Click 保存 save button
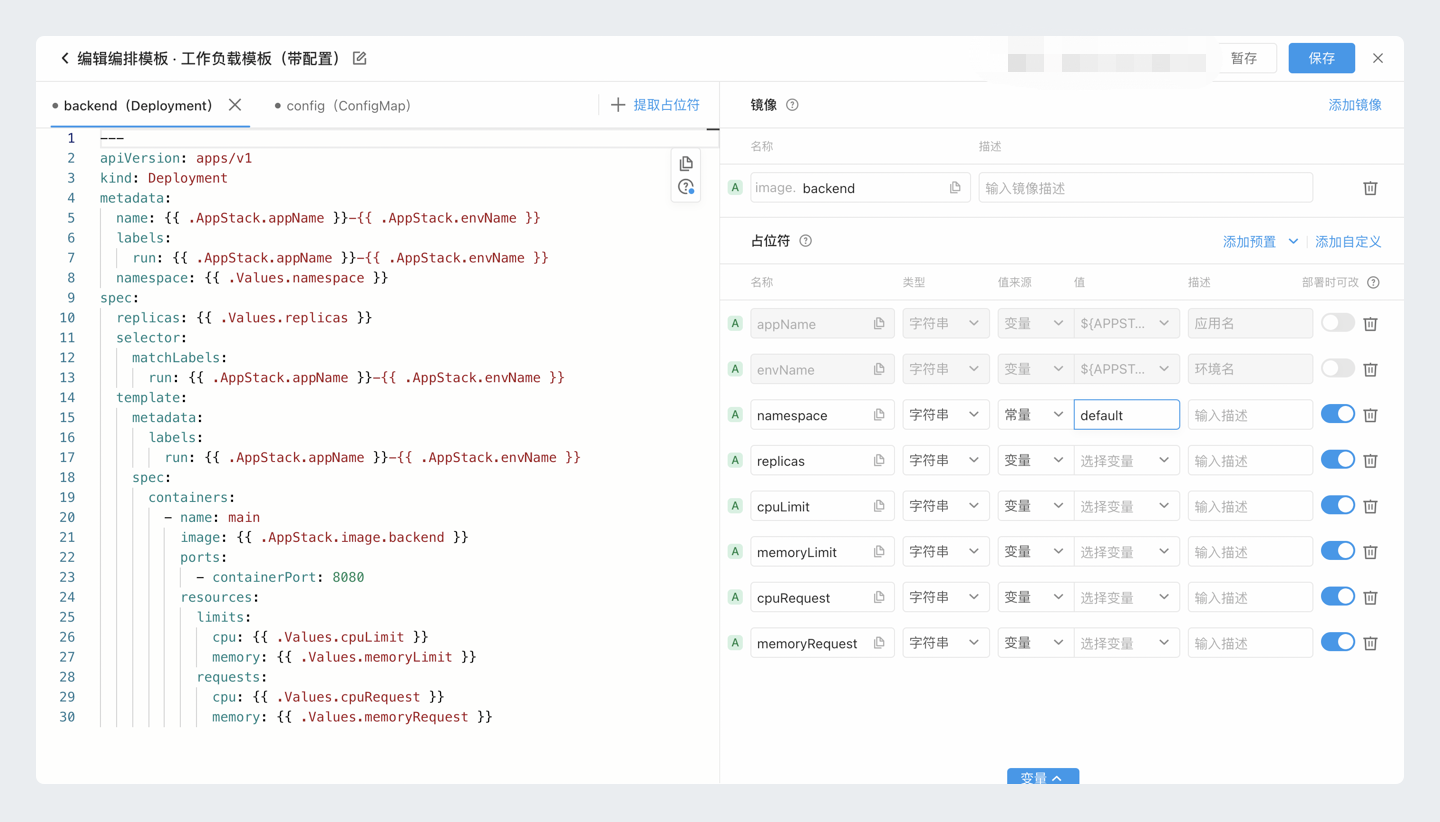This screenshot has height=822, width=1440. (x=1322, y=58)
